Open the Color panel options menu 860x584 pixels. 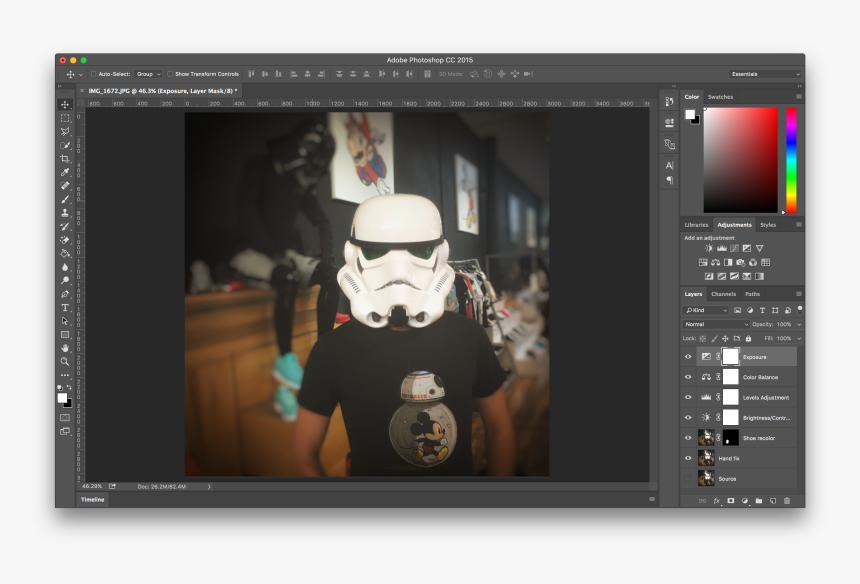799,97
